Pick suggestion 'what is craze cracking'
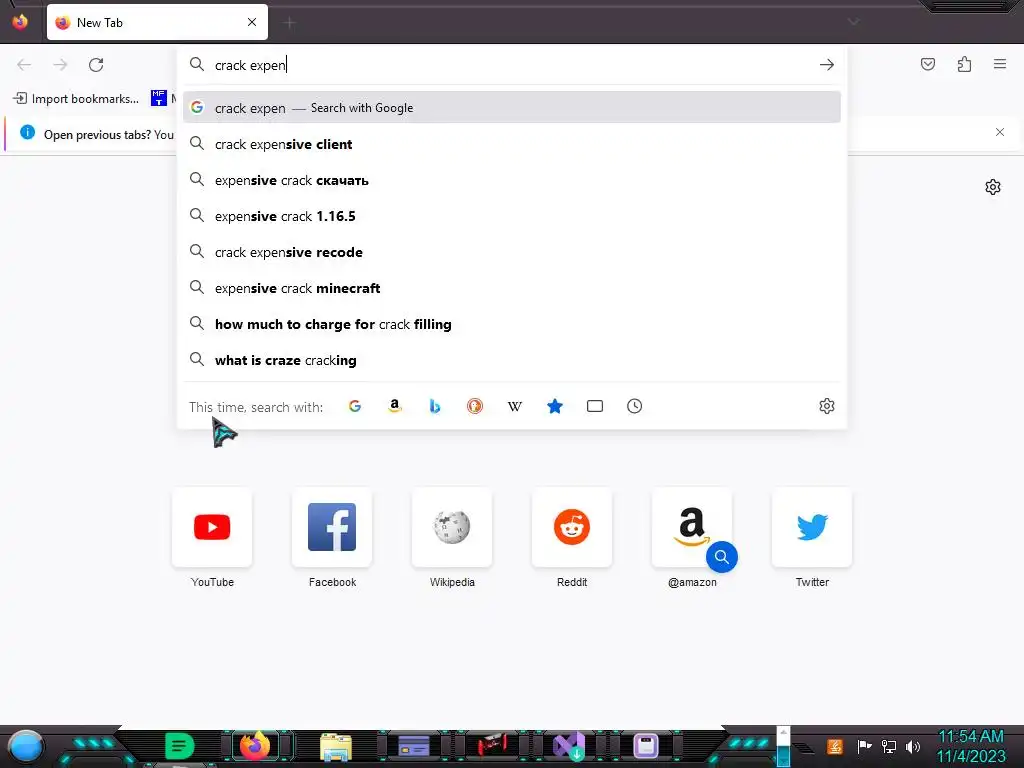Viewport: 1024px width, 768px height. pyautogui.click(x=511, y=359)
